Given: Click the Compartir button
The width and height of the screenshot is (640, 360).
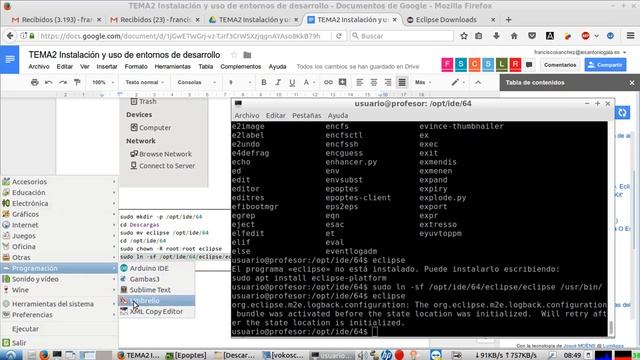Looking at the screenshot, I should click(x=605, y=65).
